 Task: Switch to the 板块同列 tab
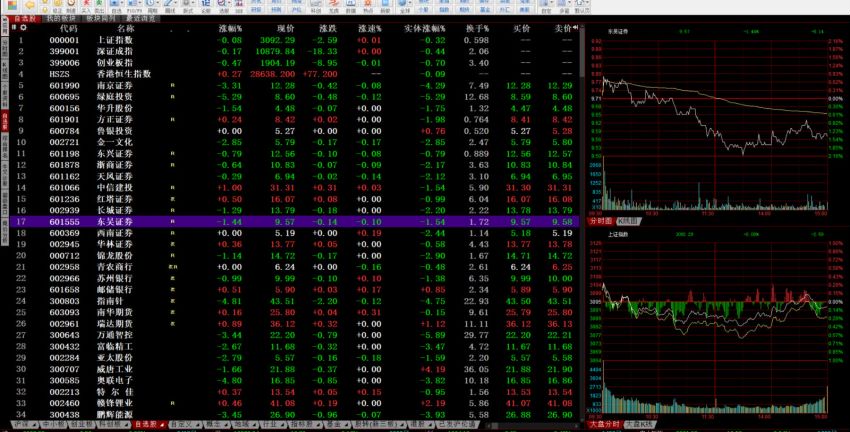(x=100, y=18)
